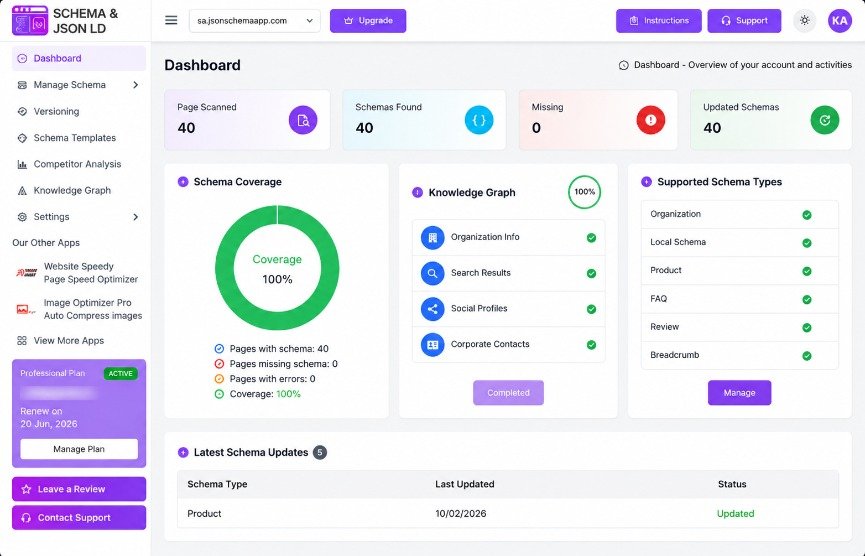Click Search Results green checkmark
The height and width of the screenshot is (556, 865).
[x=591, y=274]
